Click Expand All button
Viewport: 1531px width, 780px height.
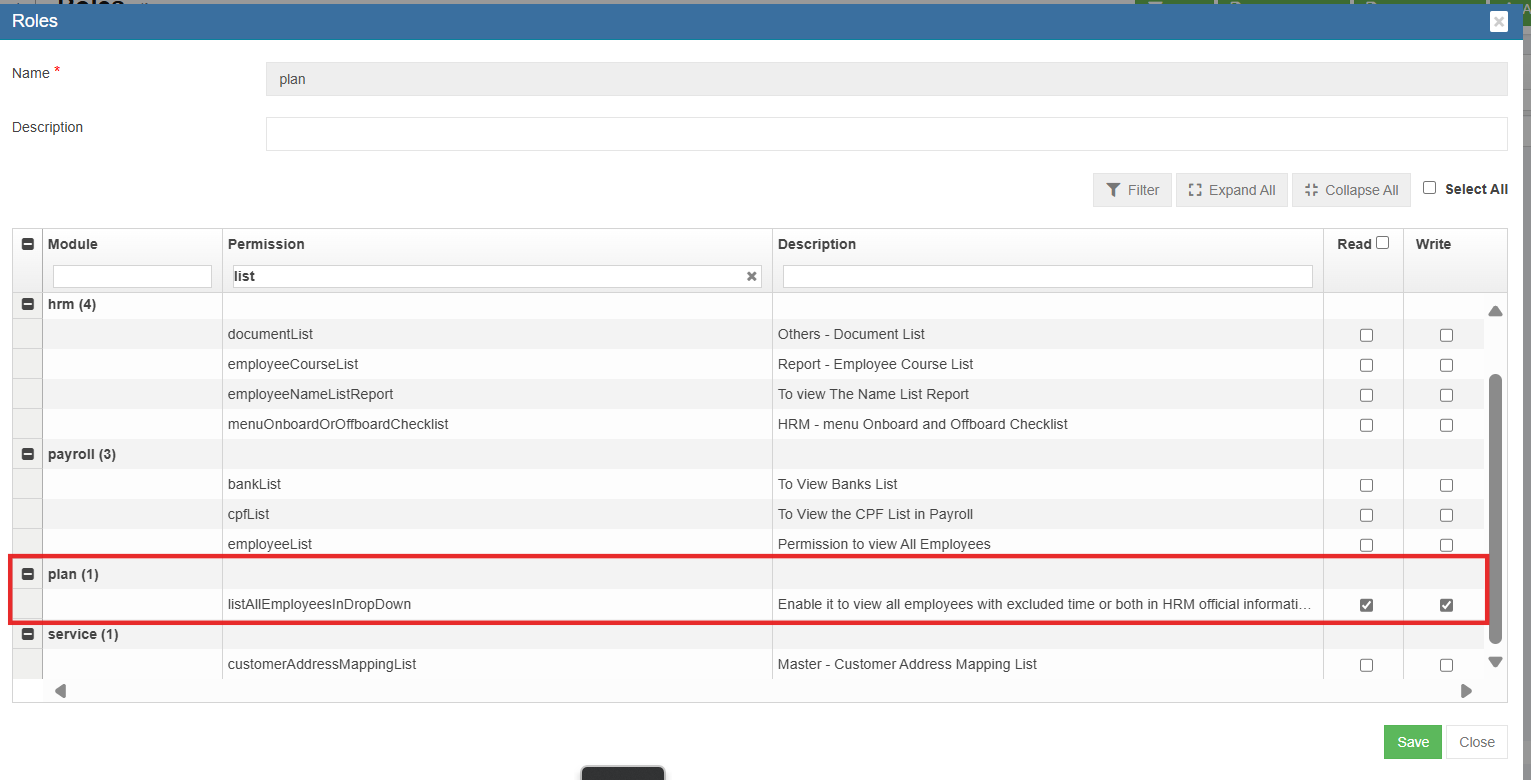1231,190
